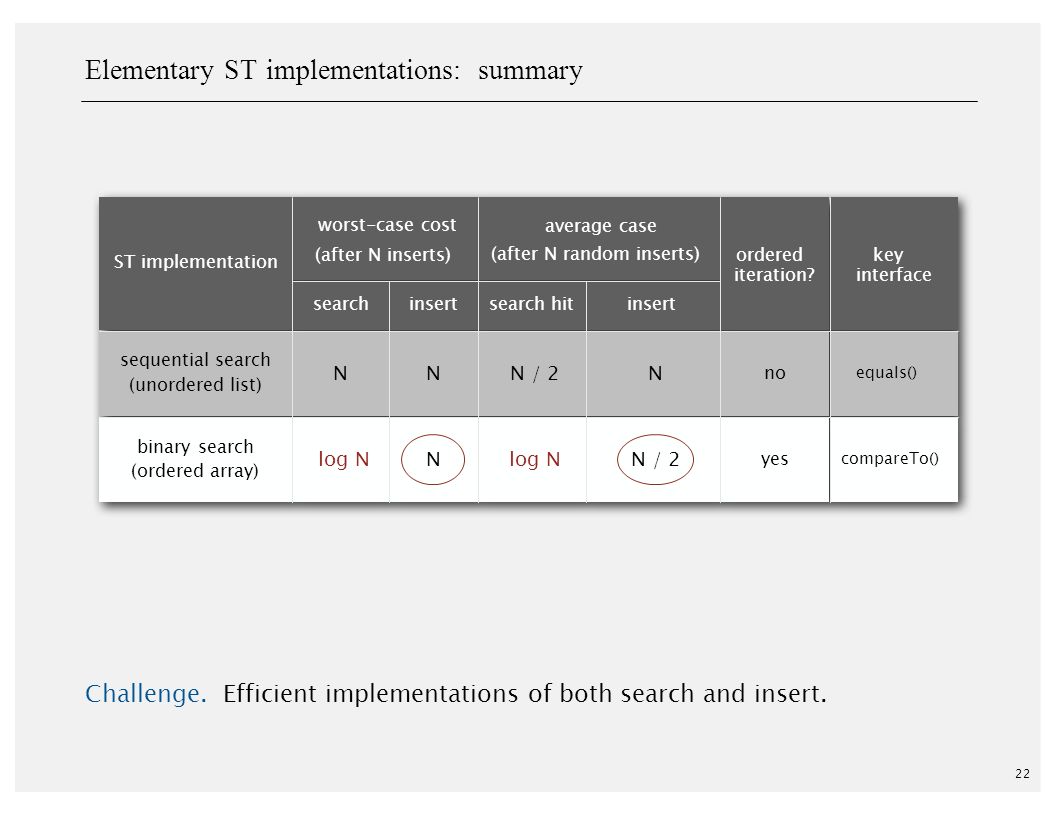Click the 'average case (after N random inserts)' header
1056x816 pixels.
tap(599, 239)
